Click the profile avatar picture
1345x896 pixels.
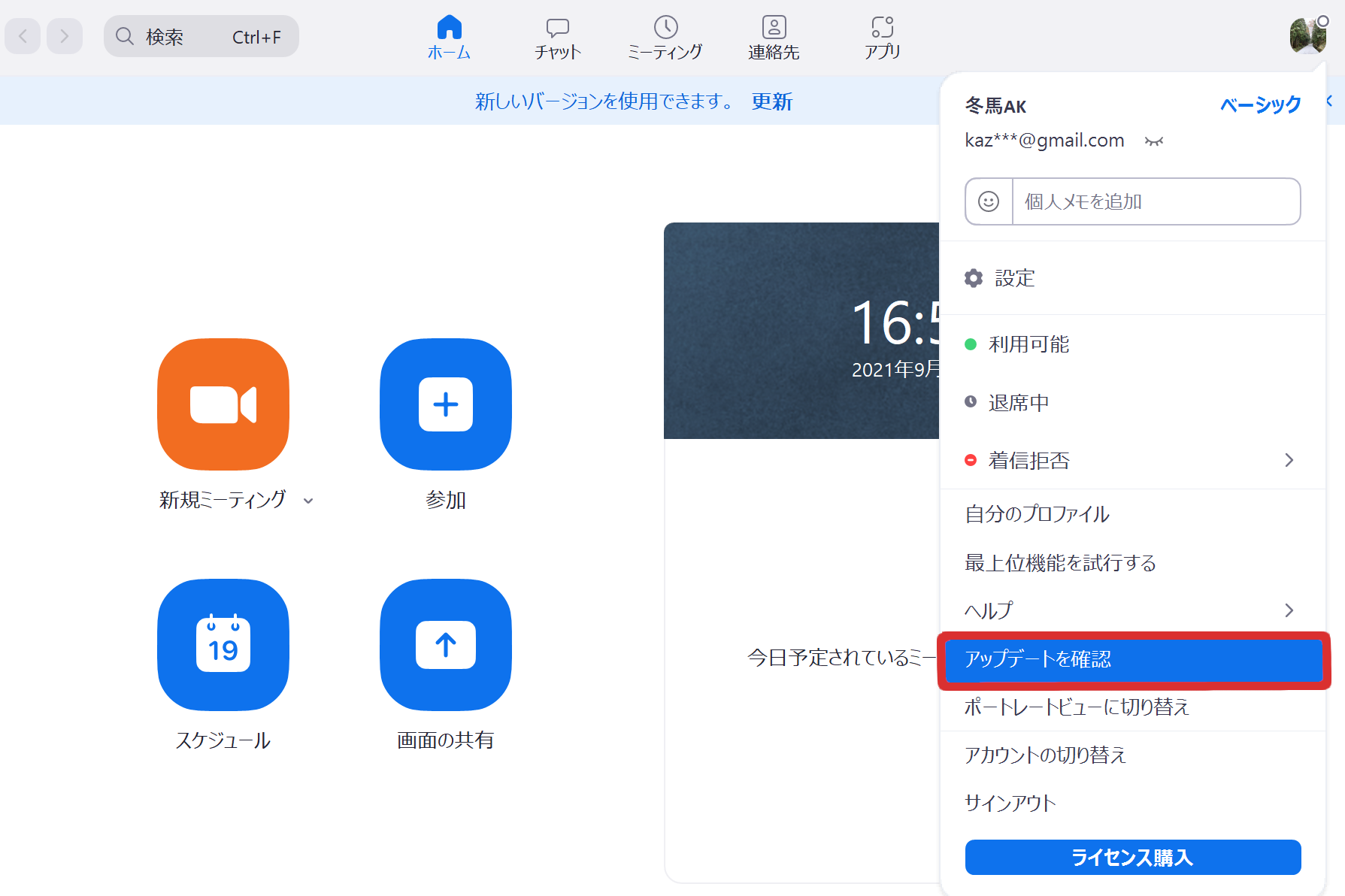[x=1307, y=36]
